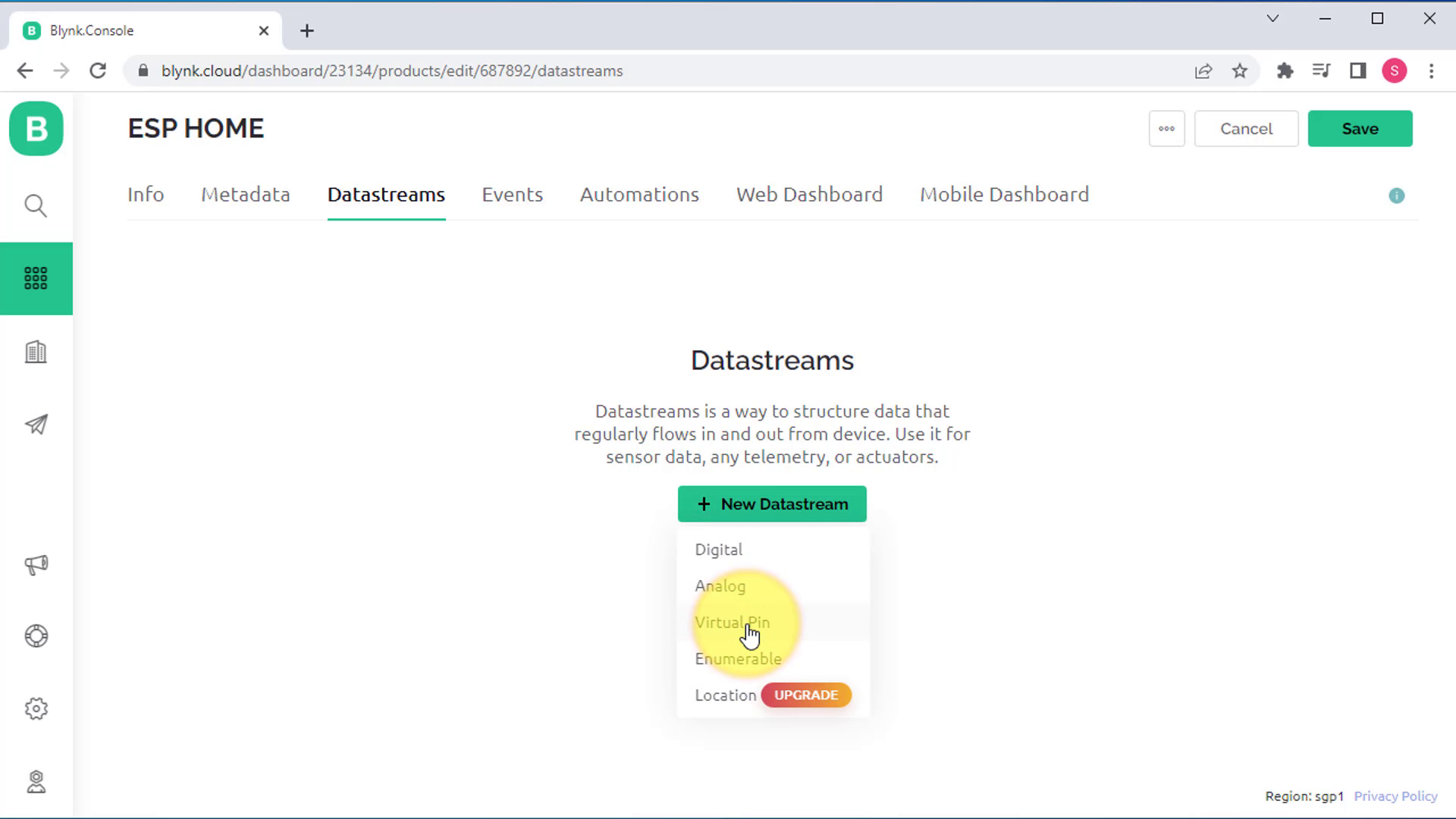Open the megaphone announcements icon

[36, 564]
